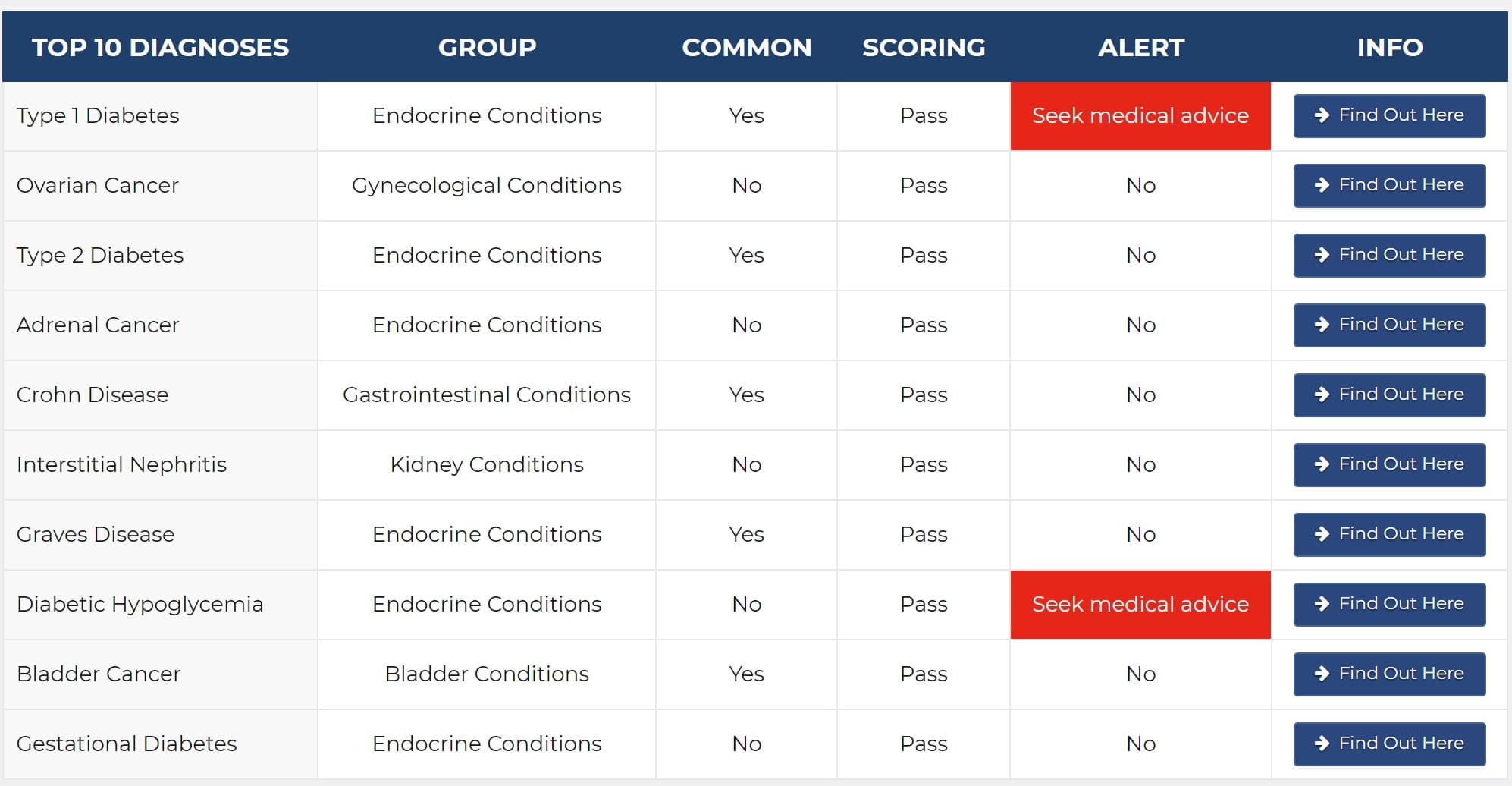Click the arrow icon in the Type 2 Diabetes row
This screenshot has width=1512, height=786.
[1322, 255]
